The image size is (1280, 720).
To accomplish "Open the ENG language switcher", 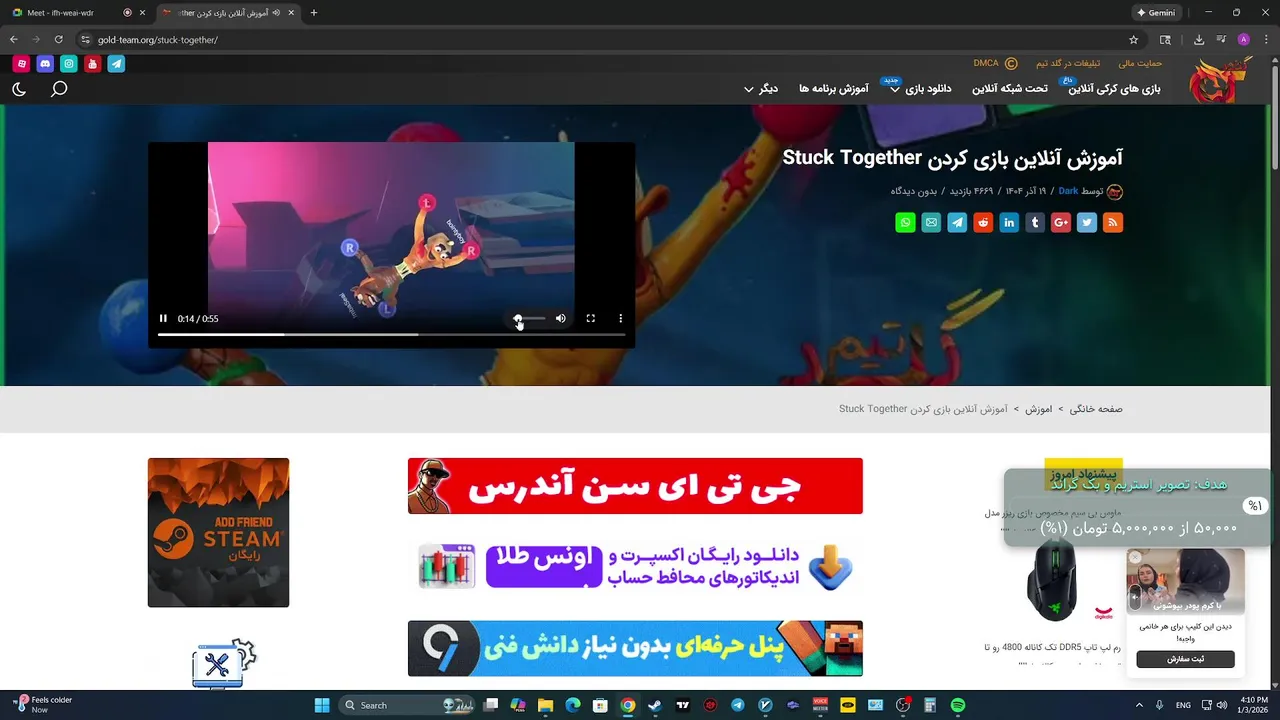I will pyautogui.click(x=1183, y=705).
